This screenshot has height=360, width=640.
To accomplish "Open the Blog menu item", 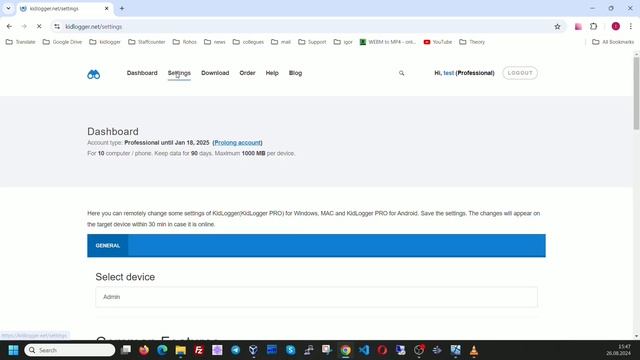I will pyautogui.click(x=296, y=73).
